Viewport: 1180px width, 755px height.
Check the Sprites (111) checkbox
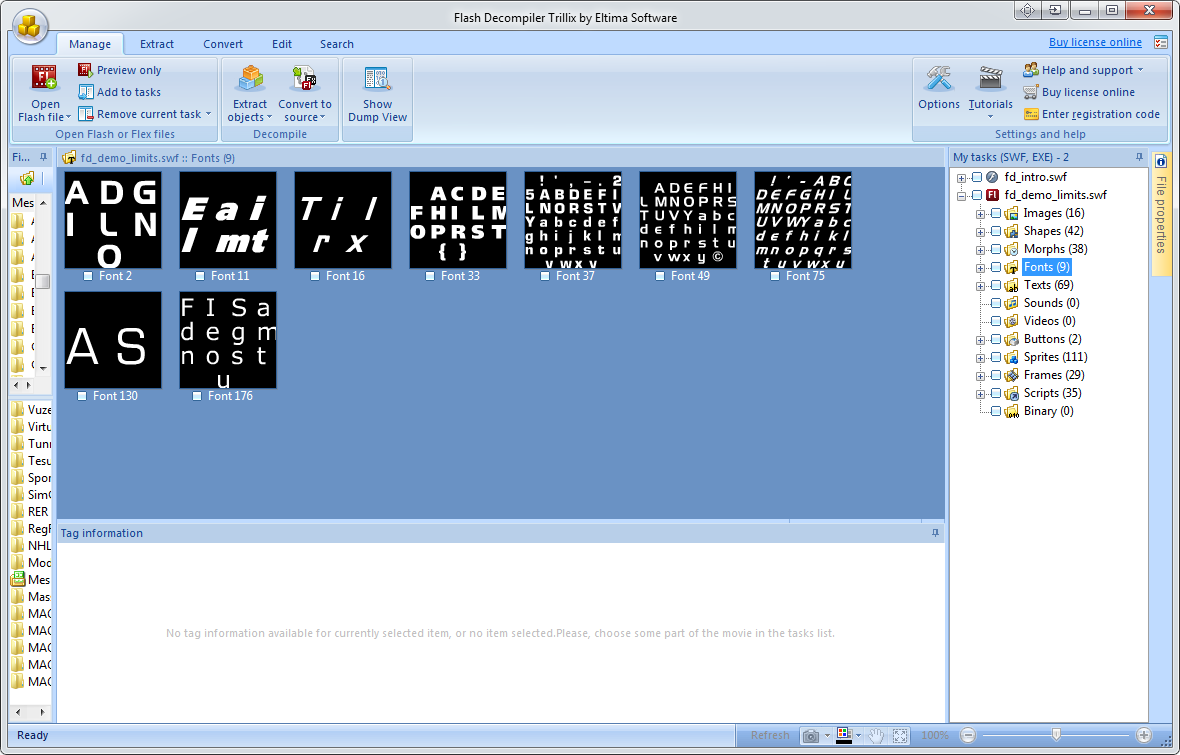996,357
